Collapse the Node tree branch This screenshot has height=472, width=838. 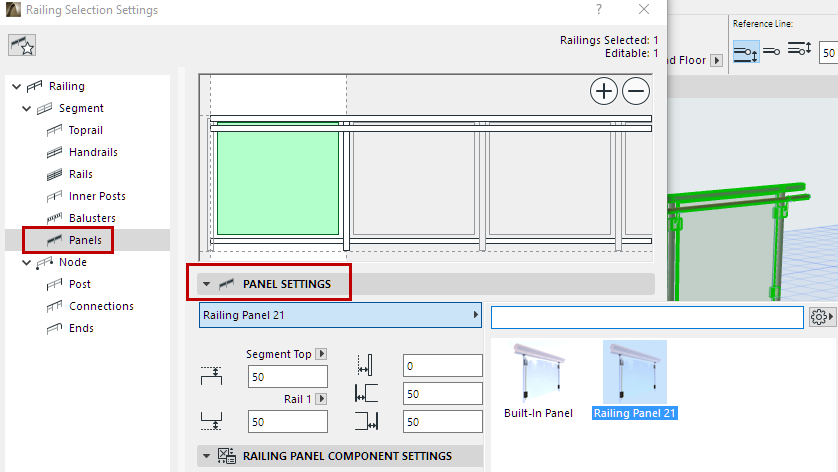(x=27, y=262)
